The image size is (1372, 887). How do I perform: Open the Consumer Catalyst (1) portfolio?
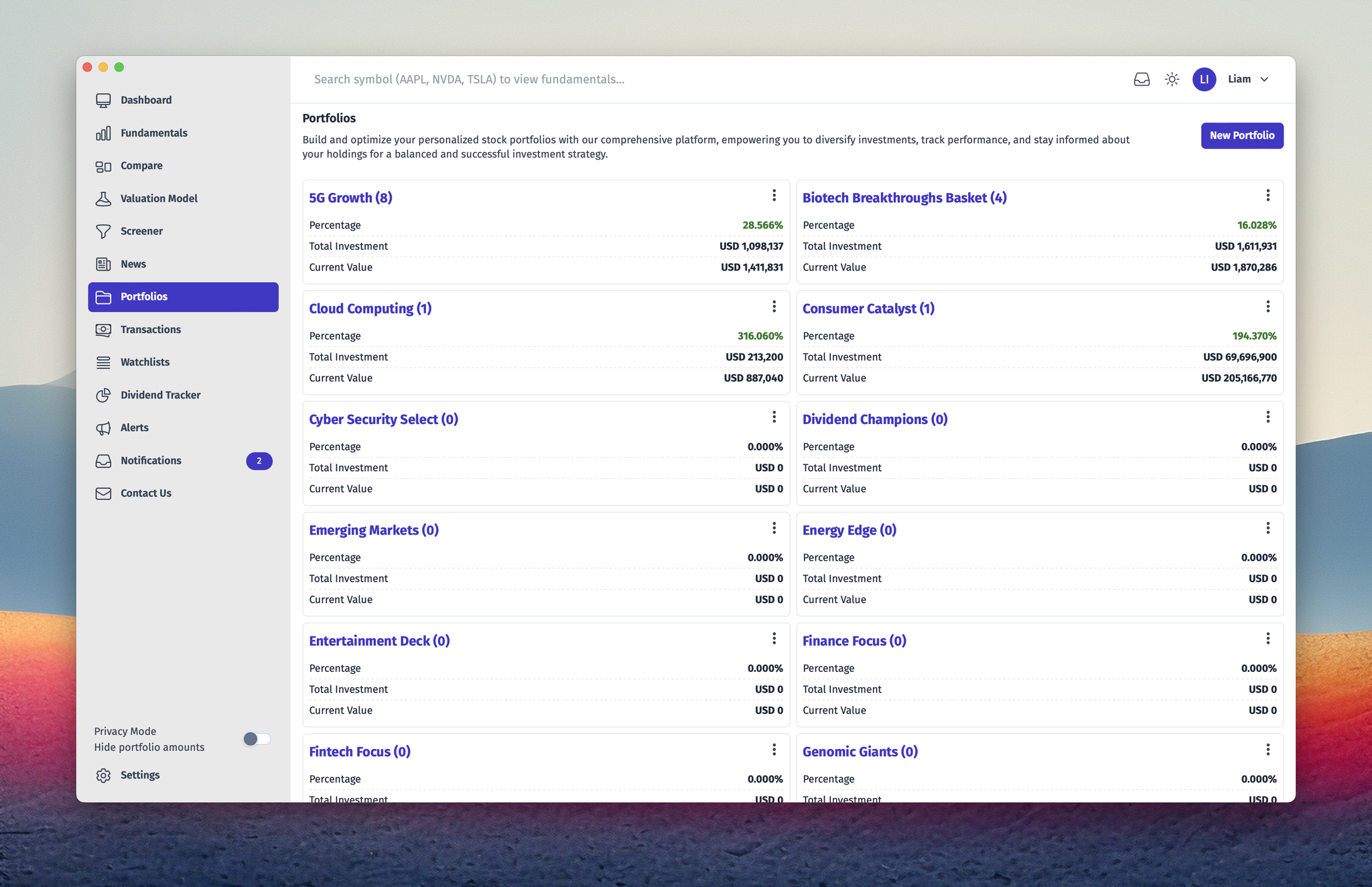(868, 309)
